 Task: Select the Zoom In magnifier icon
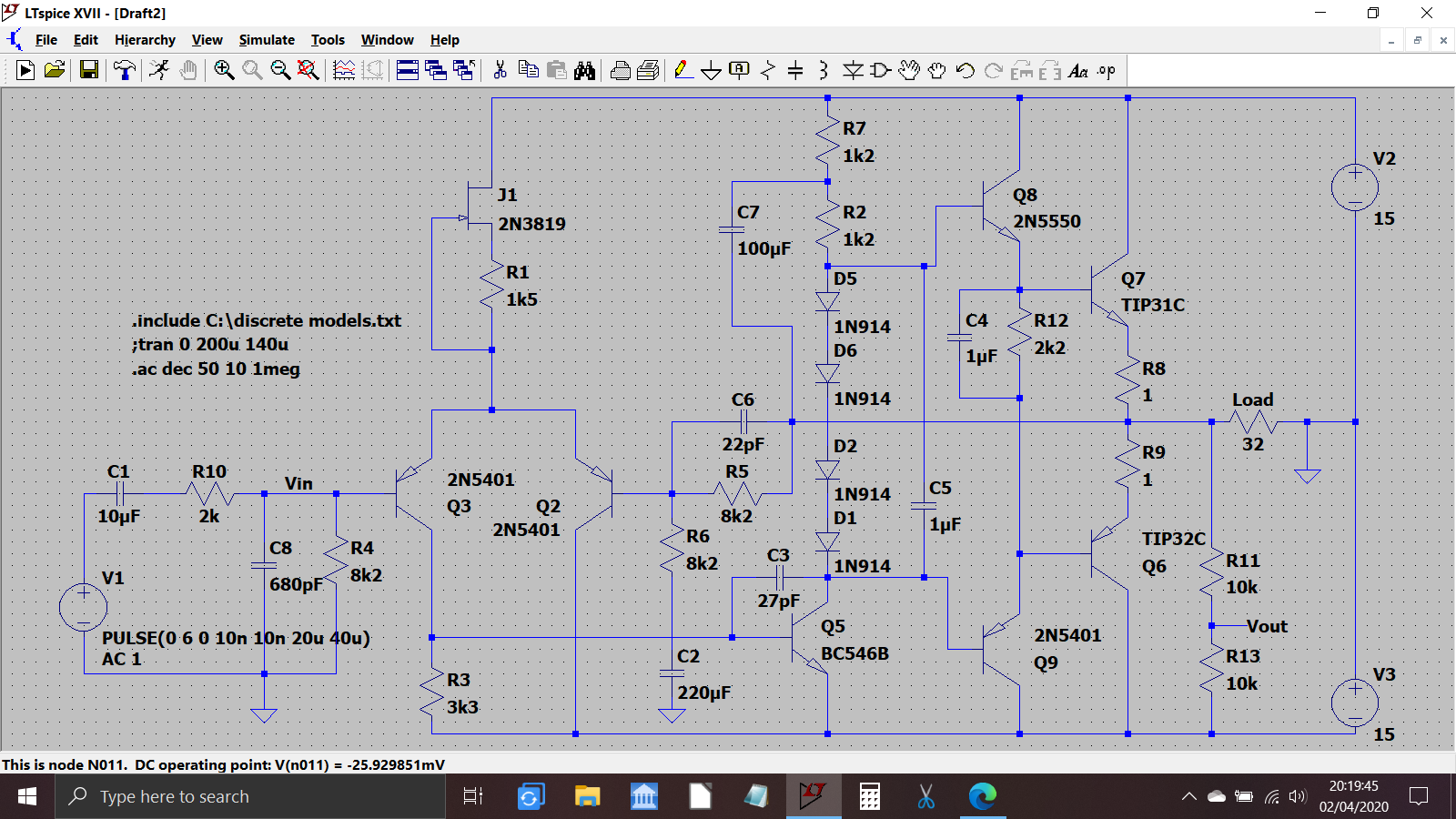coord(224,70)
